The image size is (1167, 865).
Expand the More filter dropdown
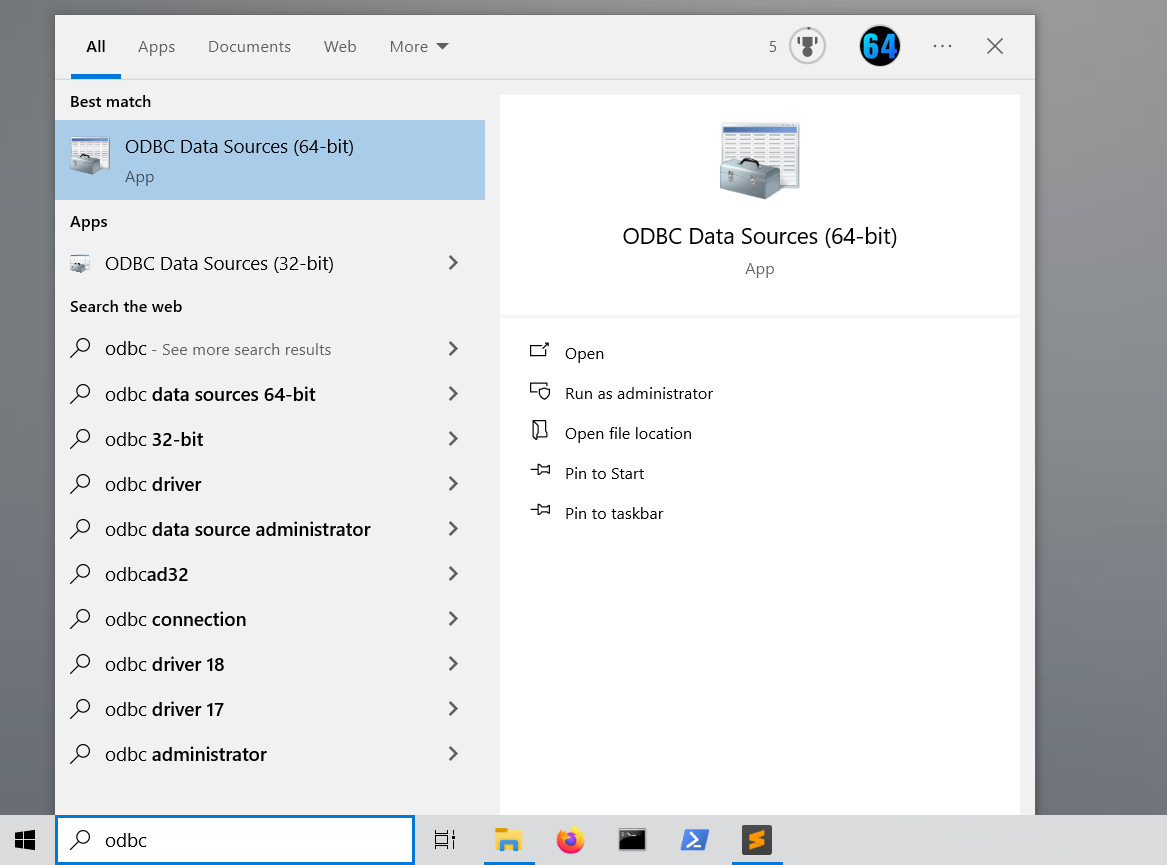coord(419,46)
